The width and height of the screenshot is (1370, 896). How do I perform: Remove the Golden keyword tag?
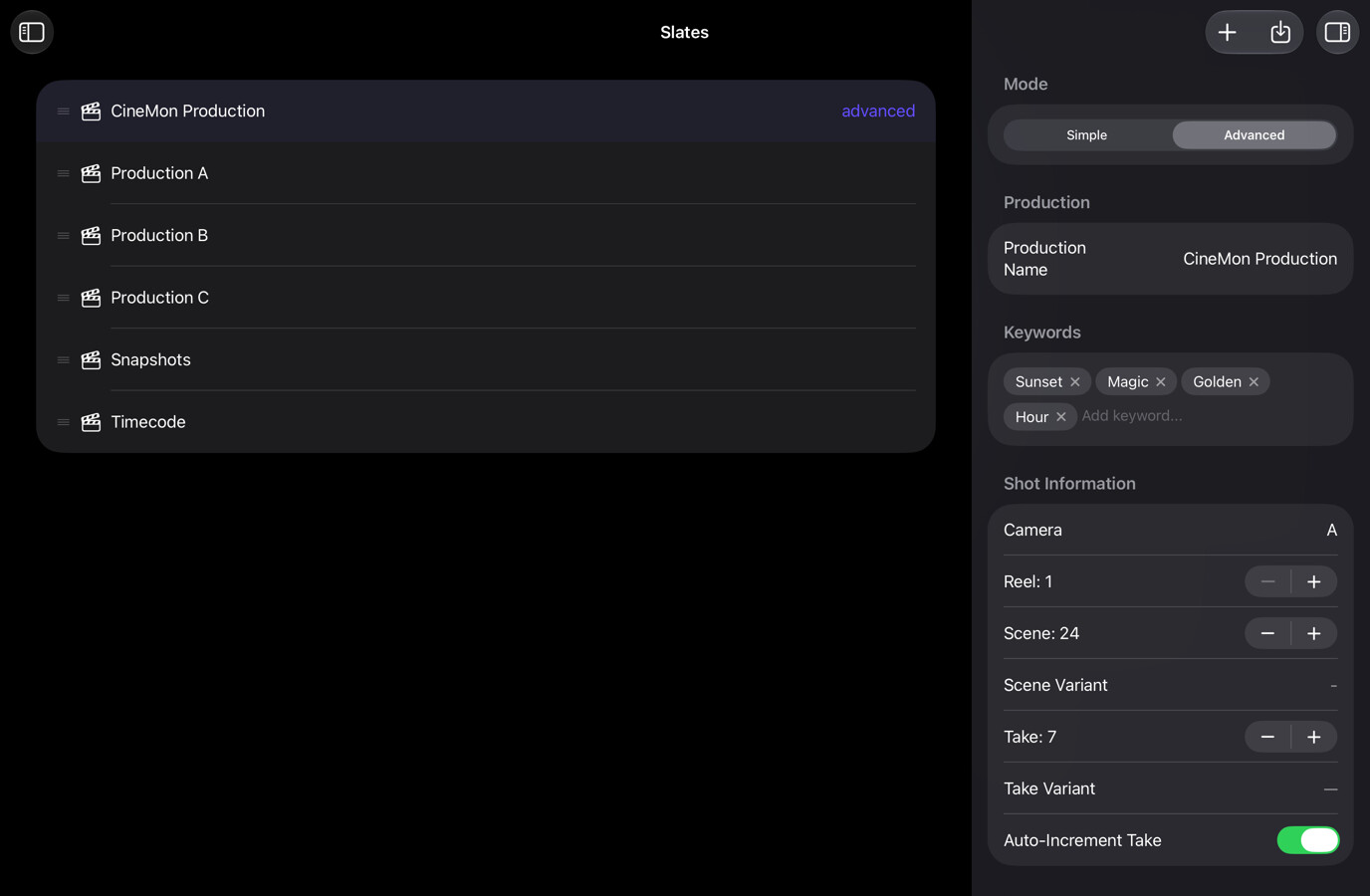point(1254,382)
